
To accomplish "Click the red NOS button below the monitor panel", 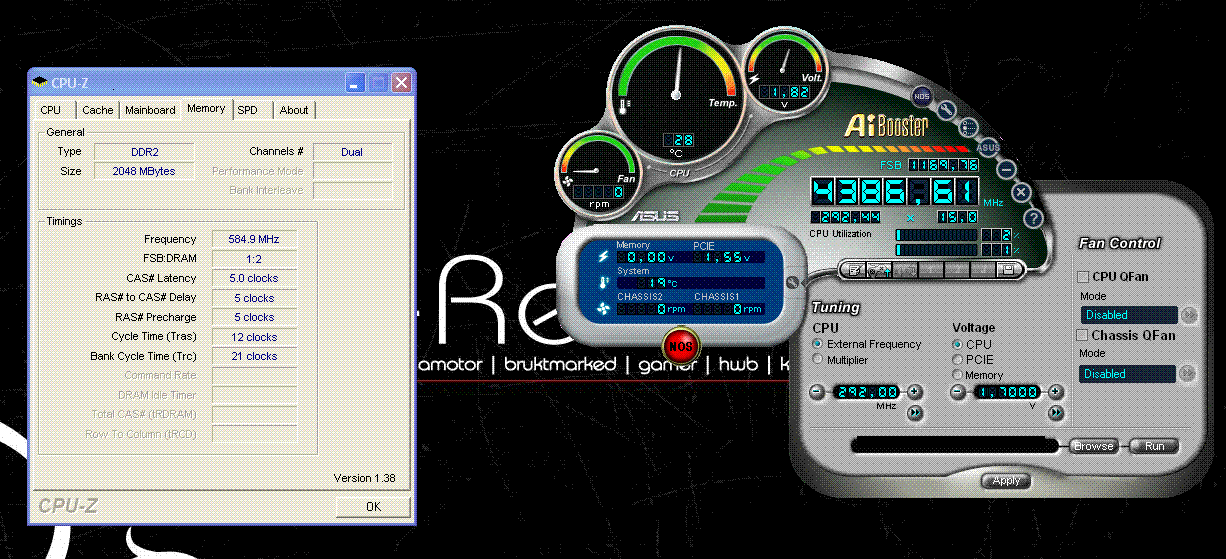I will click(681, 346).
